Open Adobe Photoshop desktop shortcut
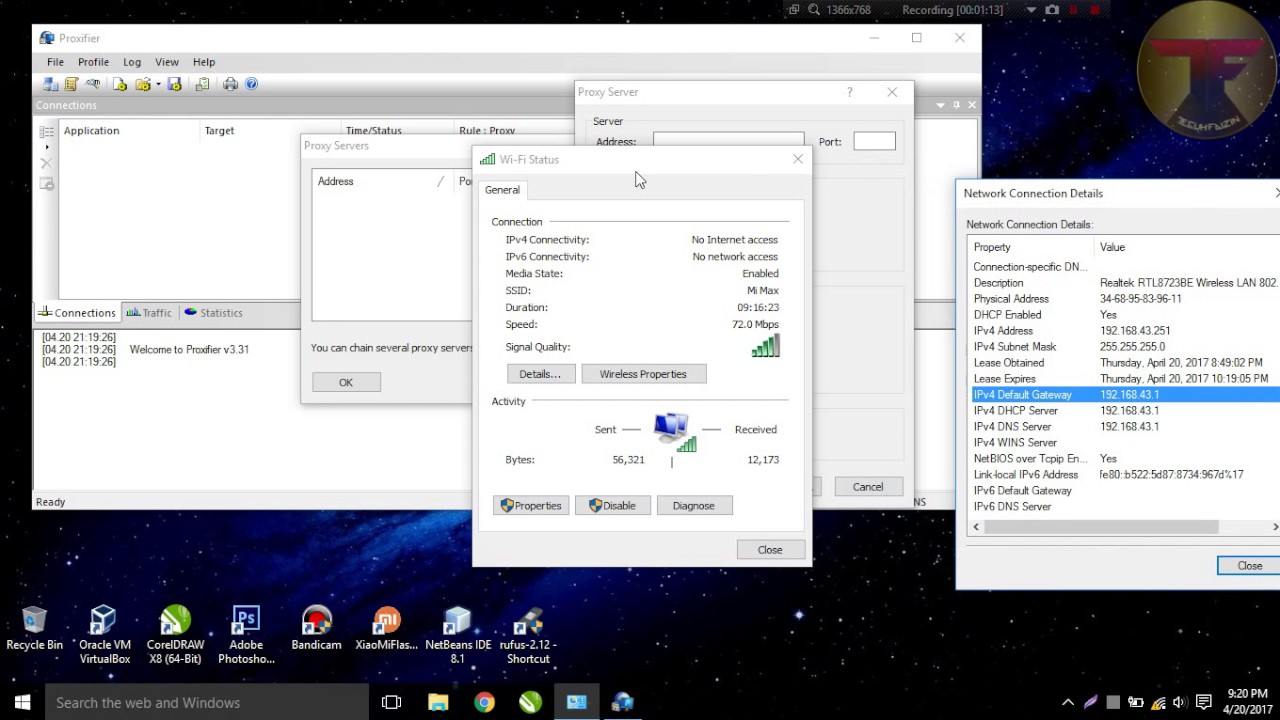Viewport: 1280px width, 720px height. tap(246, 635)
